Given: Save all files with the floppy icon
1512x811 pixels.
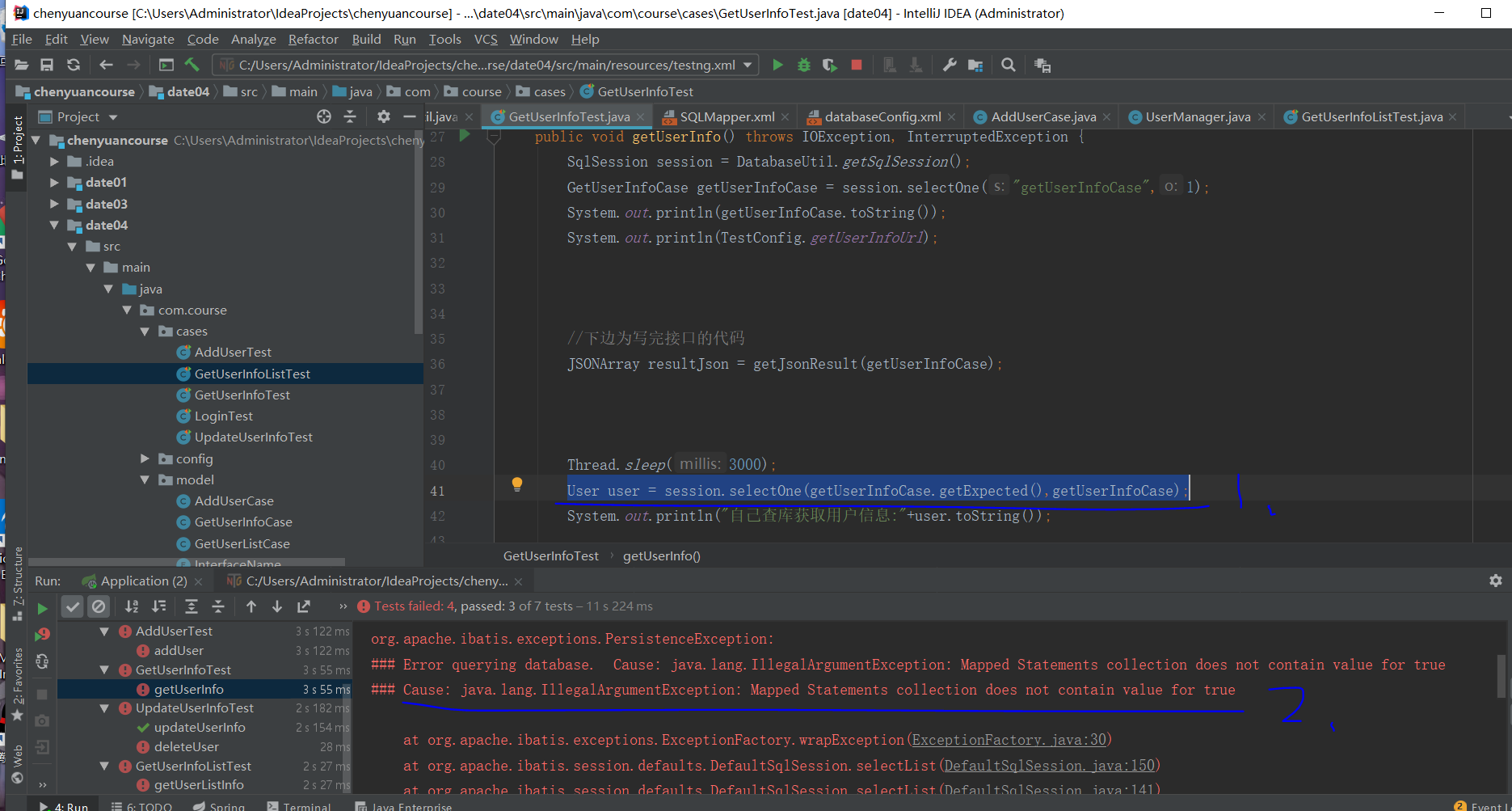Looking at the screenshot, I should tap(47, 65).
